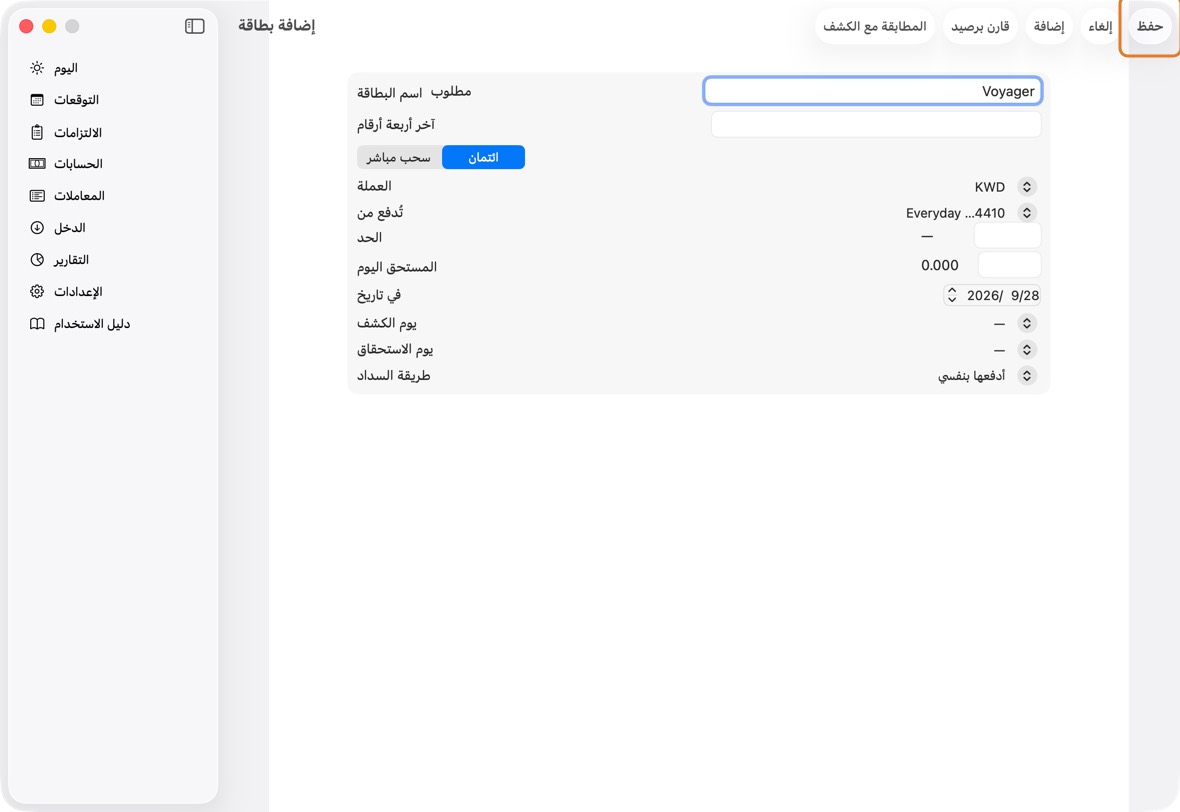
Task: Select the سحب مباشر card type segment
Action: tap(399, 157)
